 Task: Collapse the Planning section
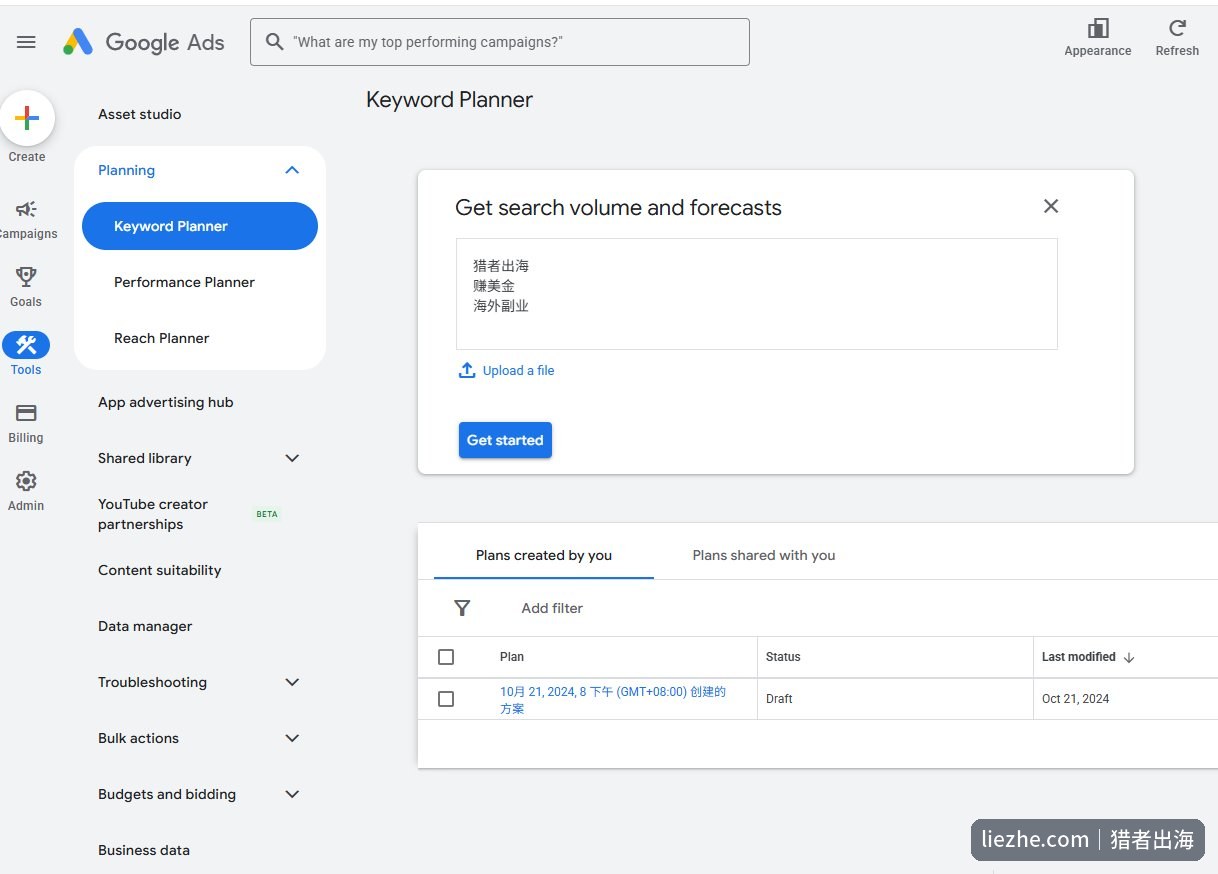[292, 170]
